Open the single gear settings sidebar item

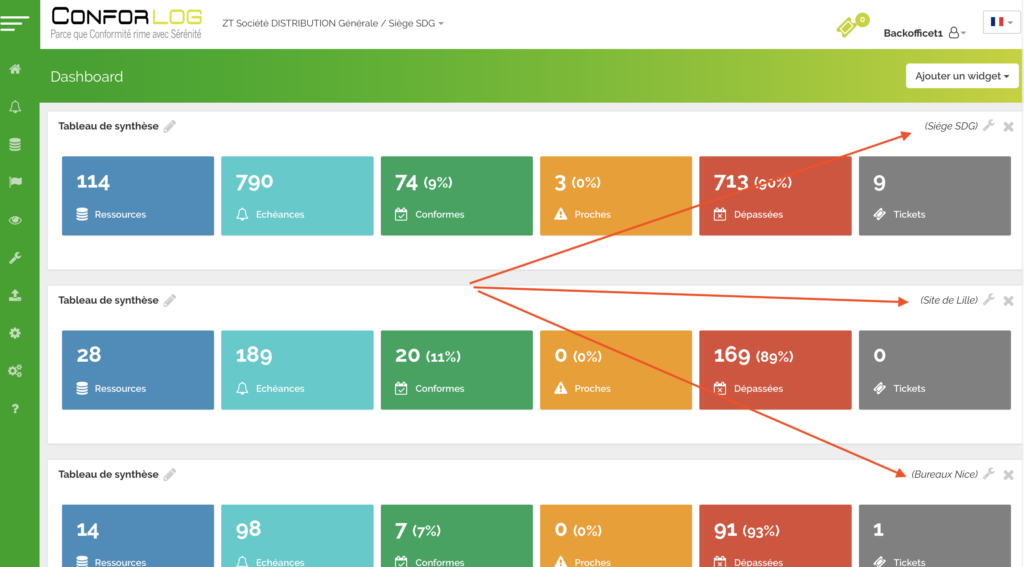click(x=15, y=333)
